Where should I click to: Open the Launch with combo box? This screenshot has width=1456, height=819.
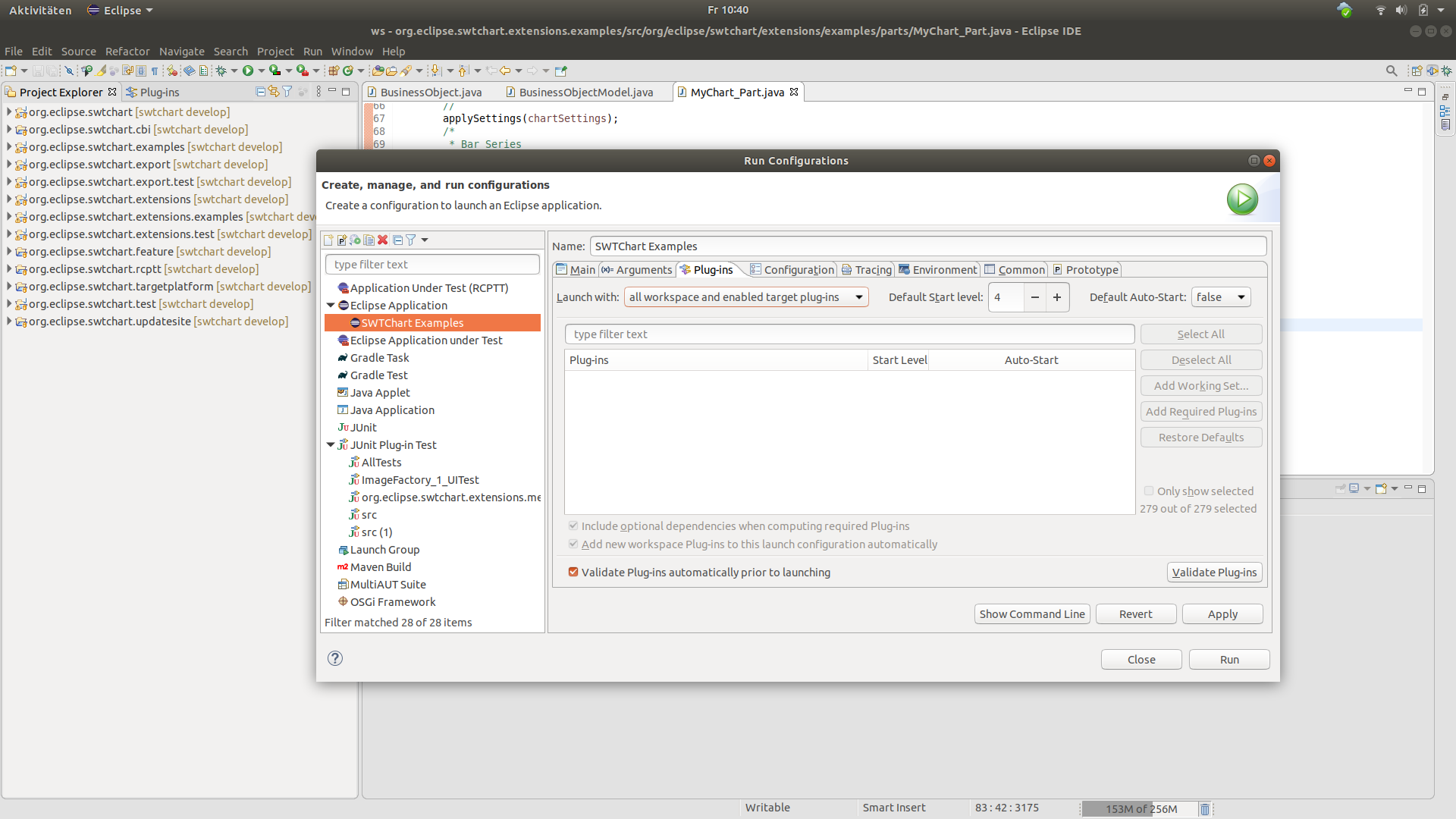[746, 297]
